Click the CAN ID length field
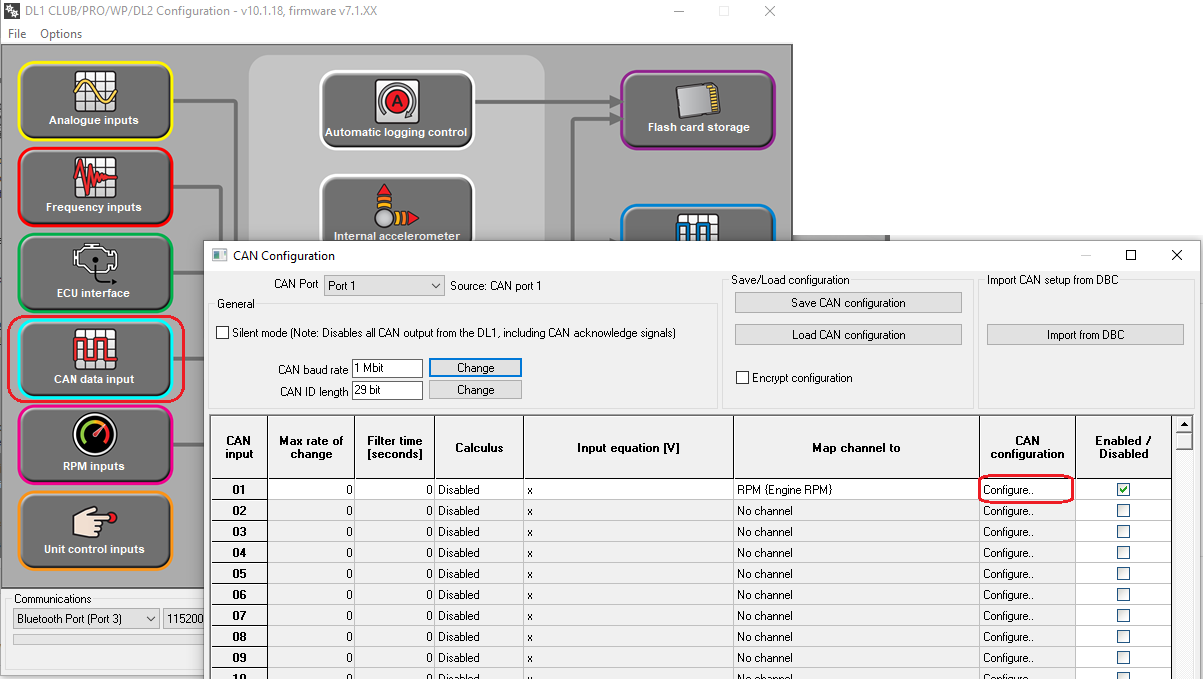 point(387,390)
